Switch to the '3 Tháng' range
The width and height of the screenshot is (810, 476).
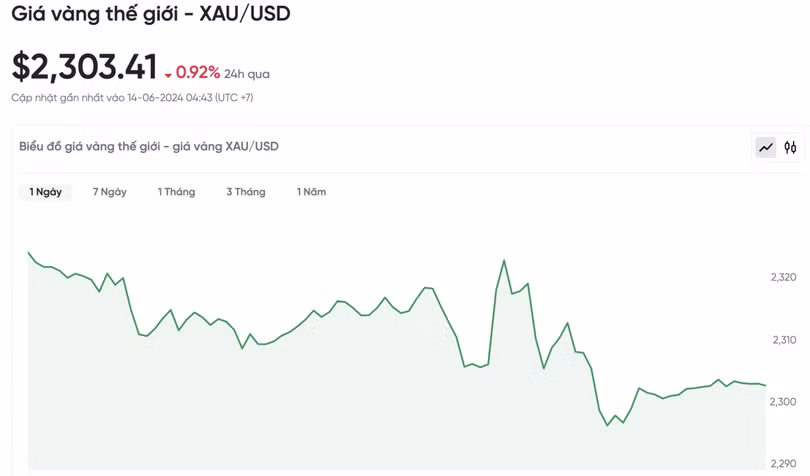tap(246, 192)
